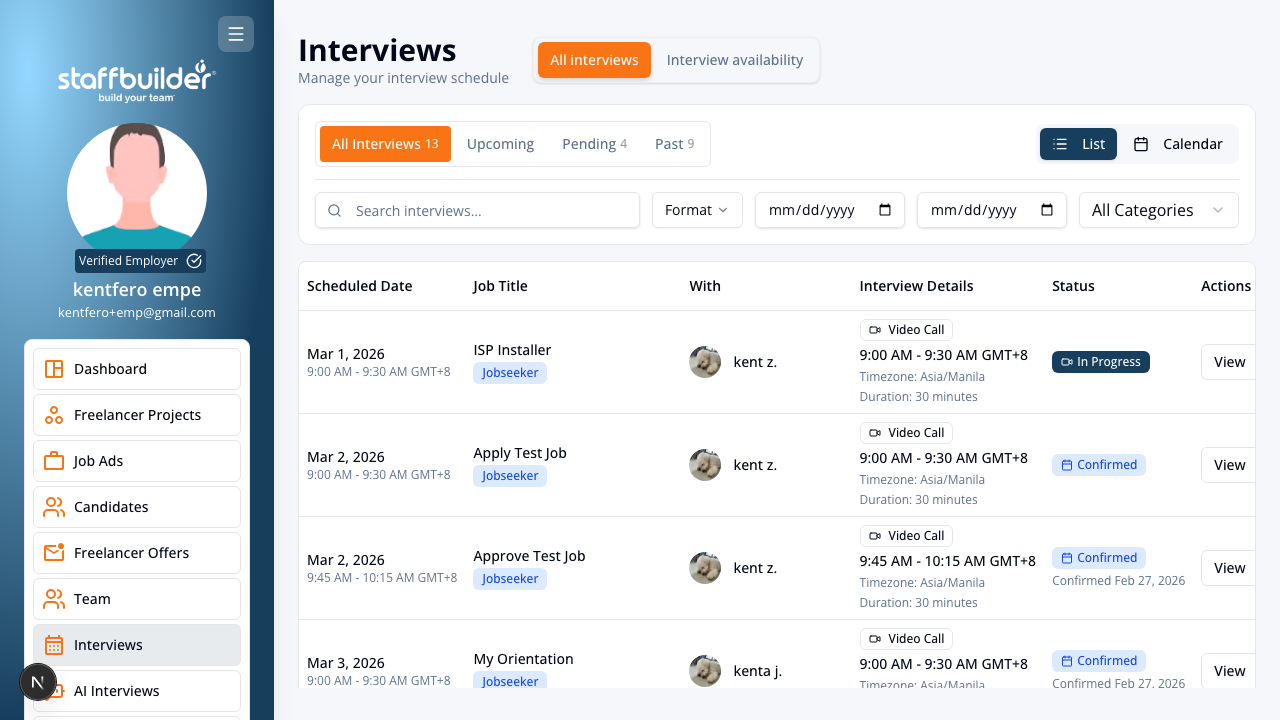Image resolution: width=1280 pixels, height=720 pixels.
Task: Open the employer profile avatar
Action: (x=137, y=193)
